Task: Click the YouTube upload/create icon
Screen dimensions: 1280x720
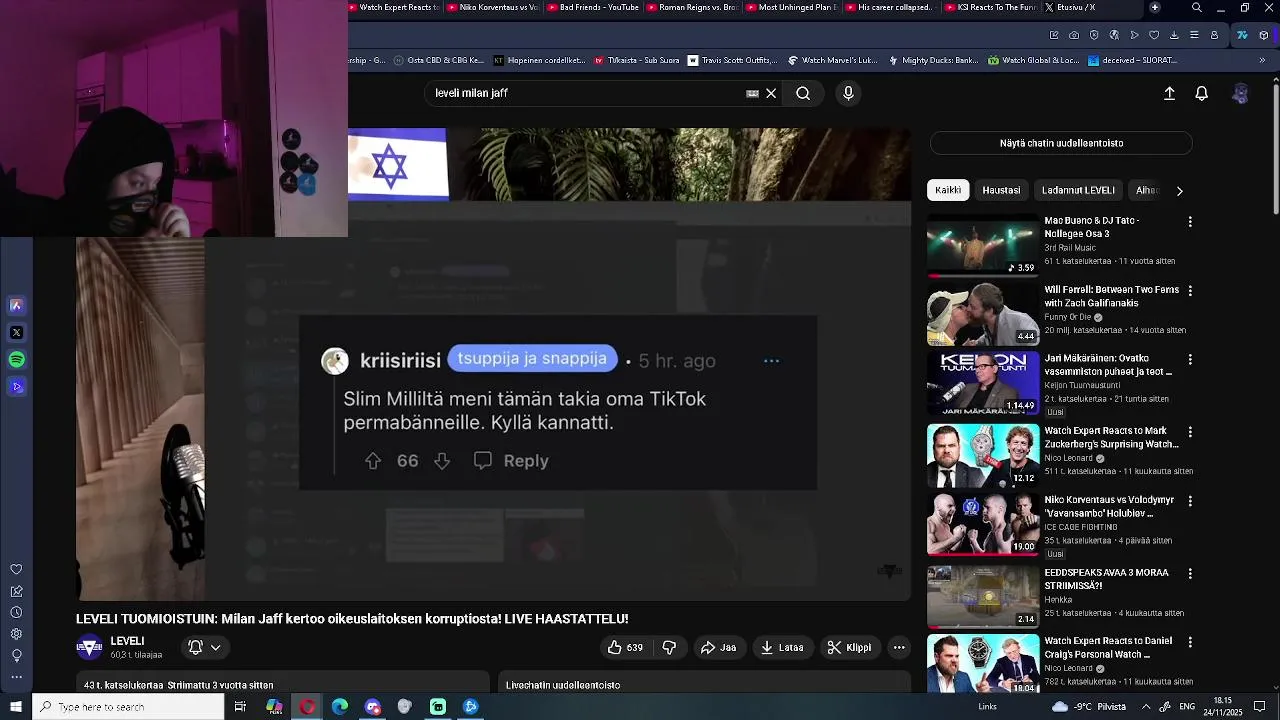Action: pos(1169,93)
